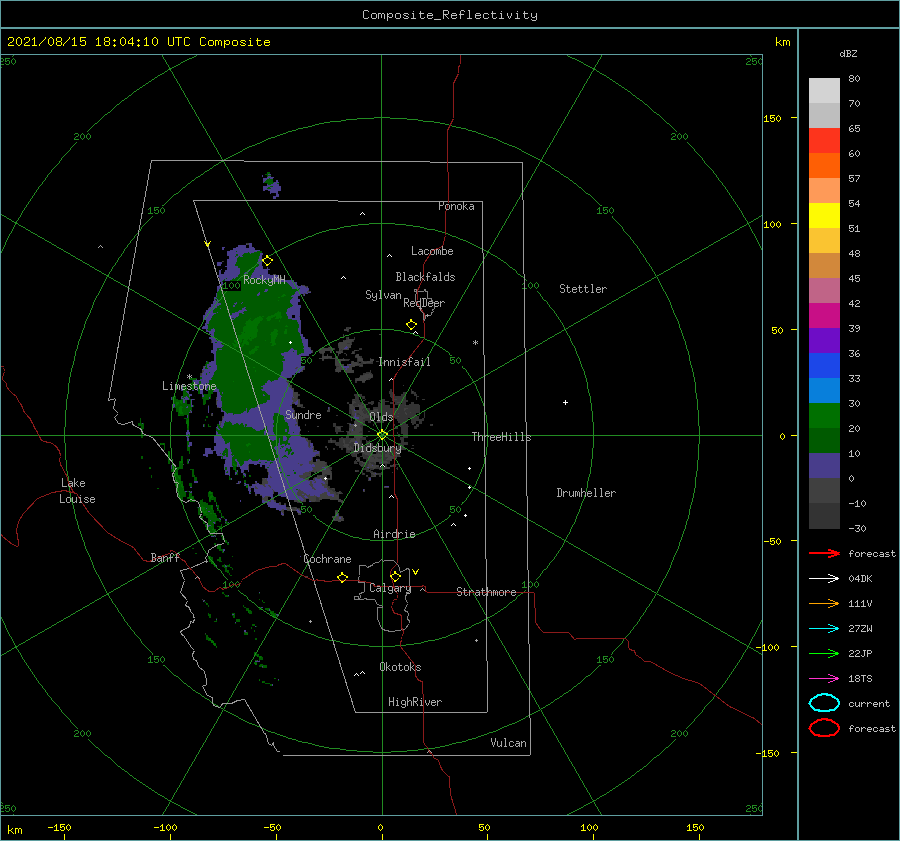Image resolution: width=900 pixels, height=841 pixels.
Task: Select the cyan current ellipse legend icon
Action: (824, 703)
